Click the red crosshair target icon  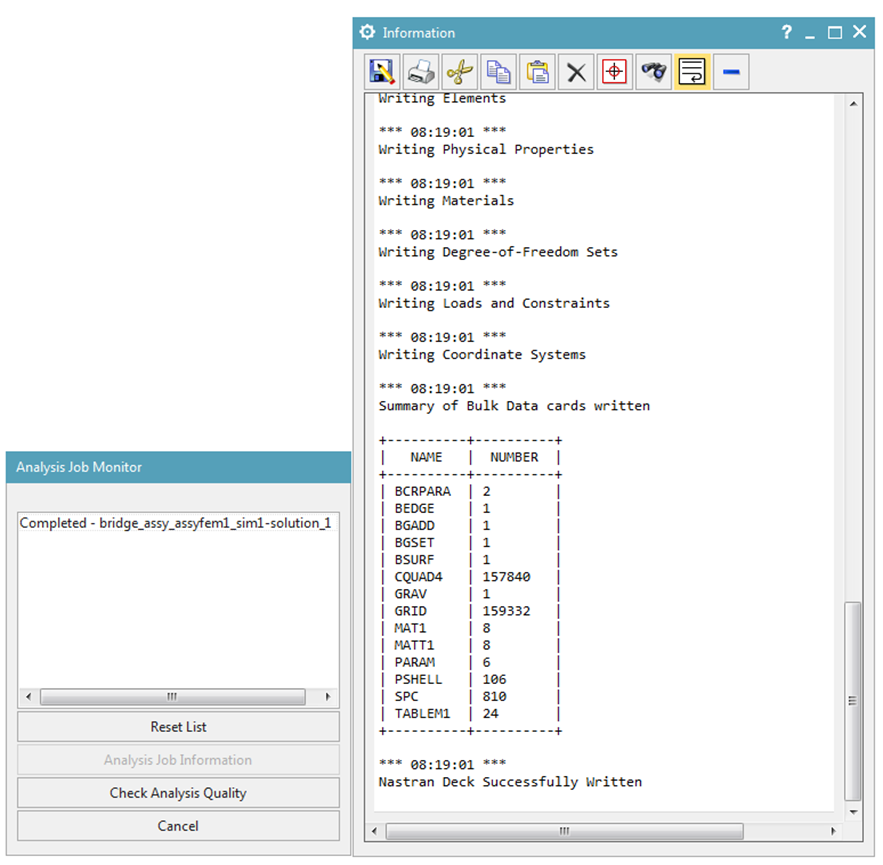pos(614,72)
